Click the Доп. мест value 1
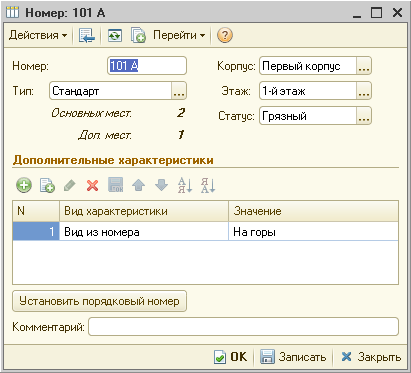 click(181, 135)
